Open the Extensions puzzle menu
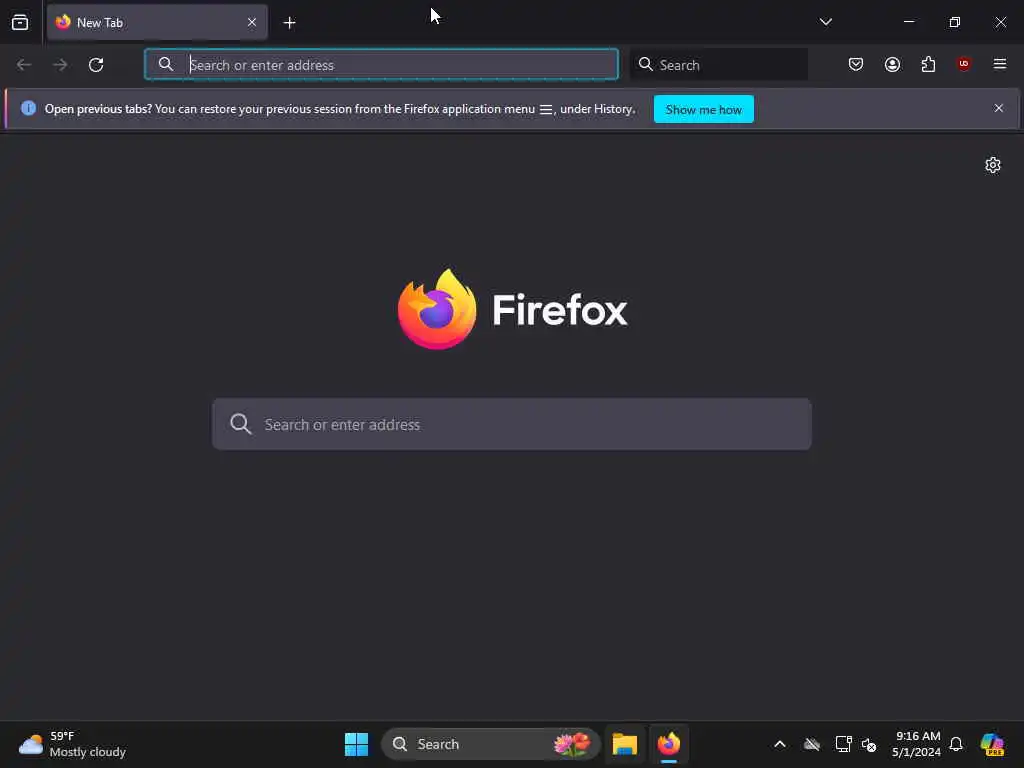This screenshot has height=768, width=1024. (928, 64)
